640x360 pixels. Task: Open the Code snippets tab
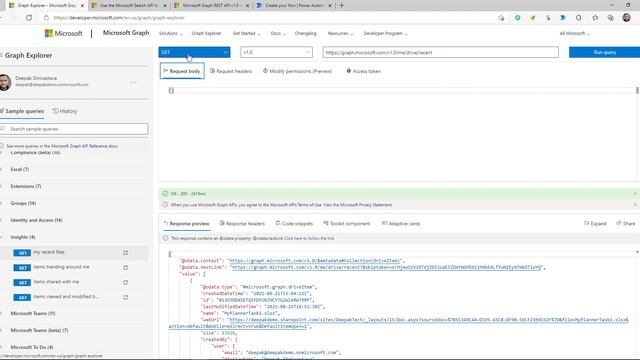pyautogui.click(x=294, y=224)
